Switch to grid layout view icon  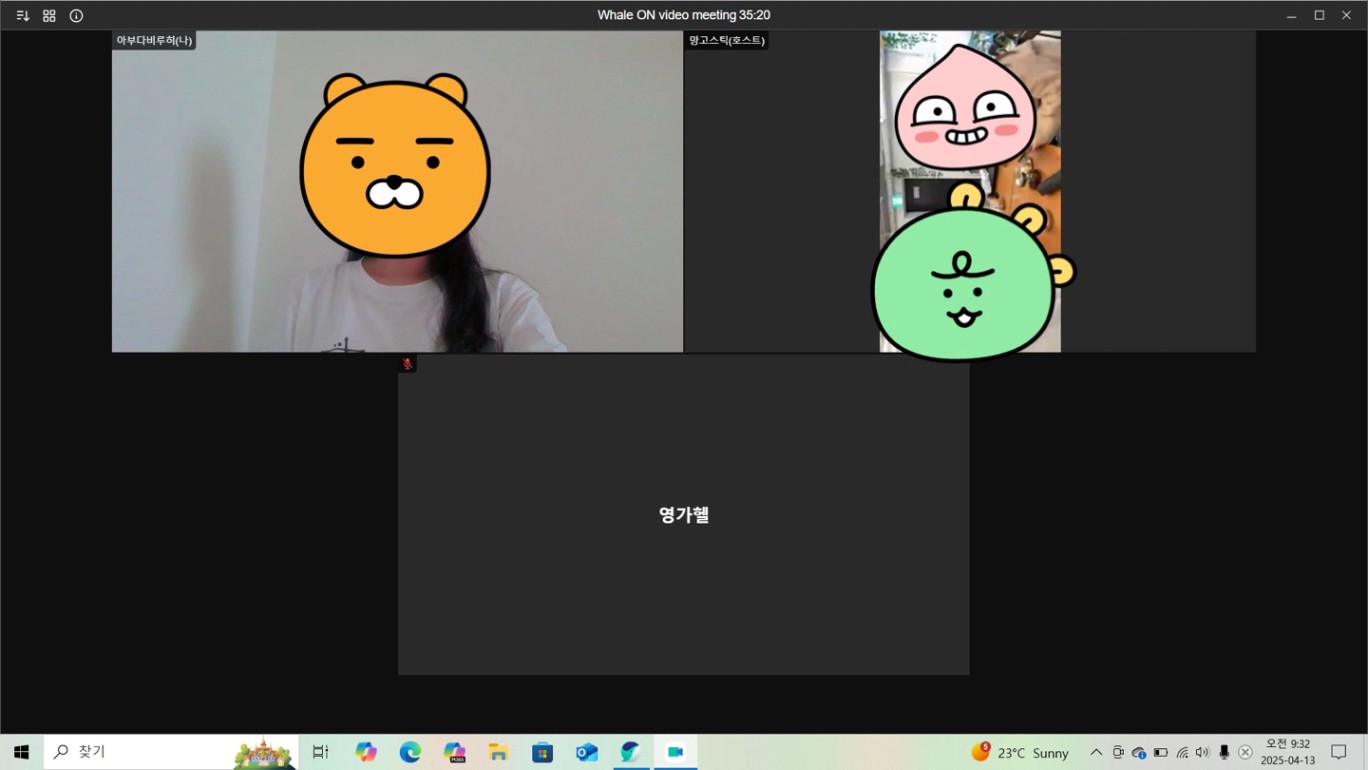click(49, 16)
